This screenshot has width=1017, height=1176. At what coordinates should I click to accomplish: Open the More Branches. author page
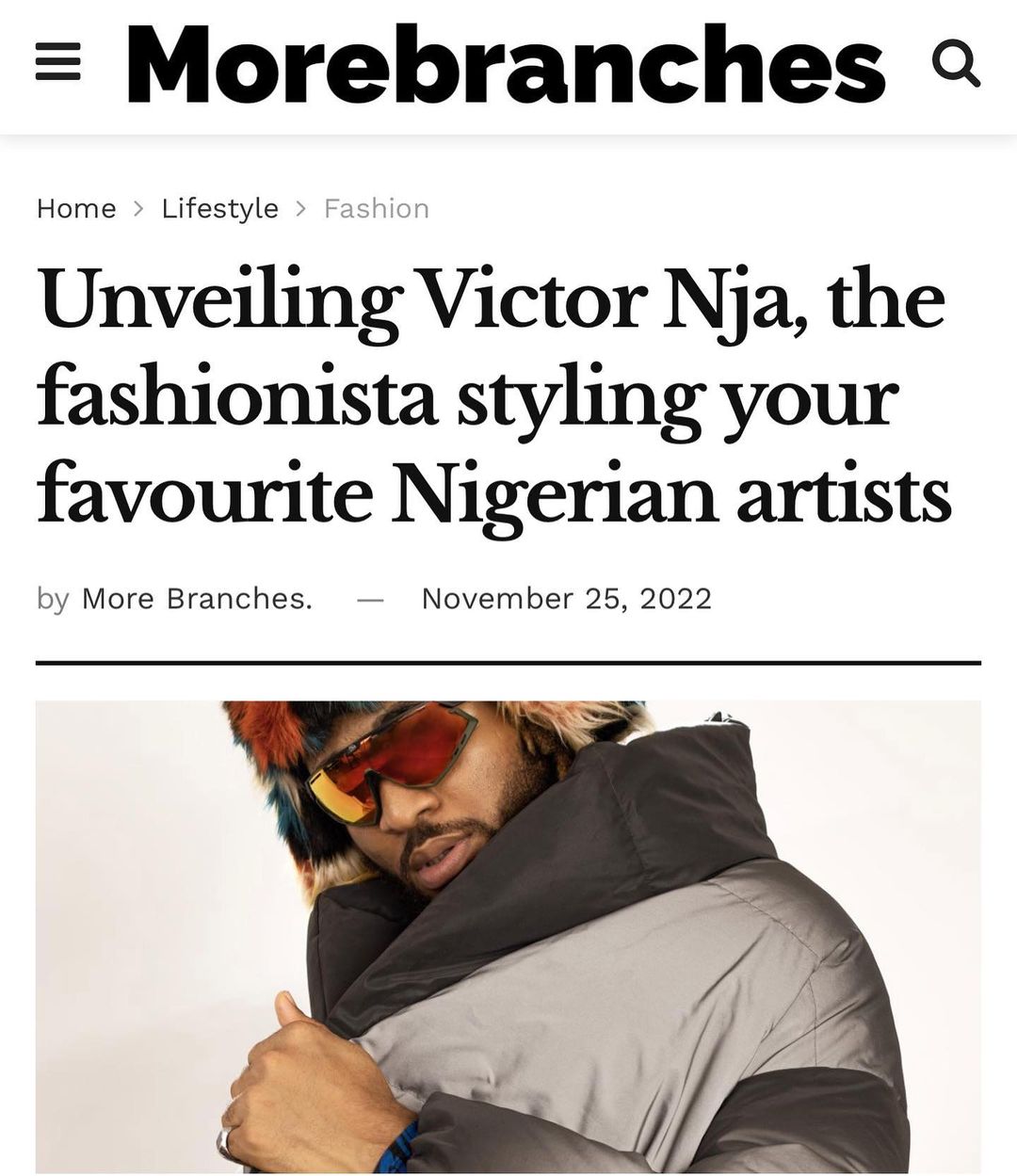click(197, 598)
